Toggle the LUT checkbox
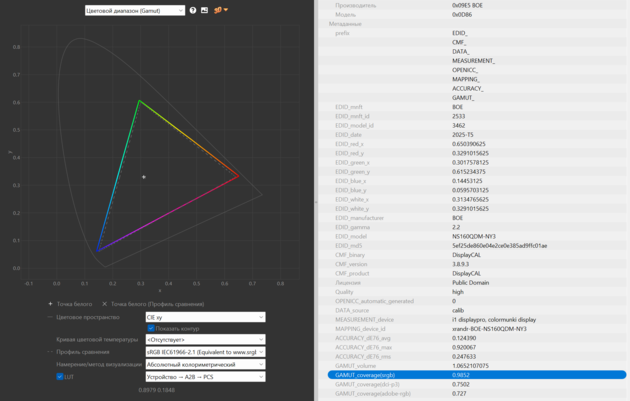Screen dimensions: 630x401 coord(60,376)
